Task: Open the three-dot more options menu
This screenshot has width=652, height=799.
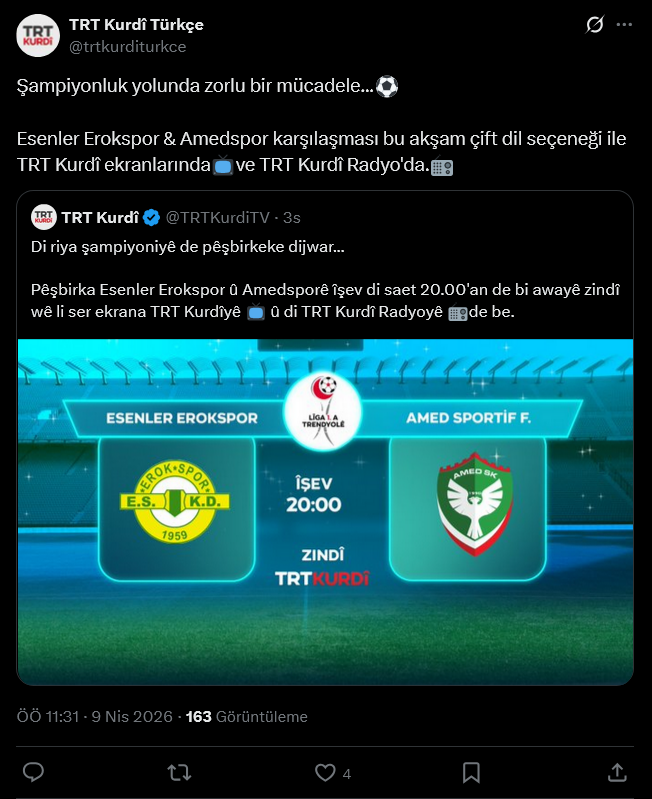Action: [x=624, y=24]
